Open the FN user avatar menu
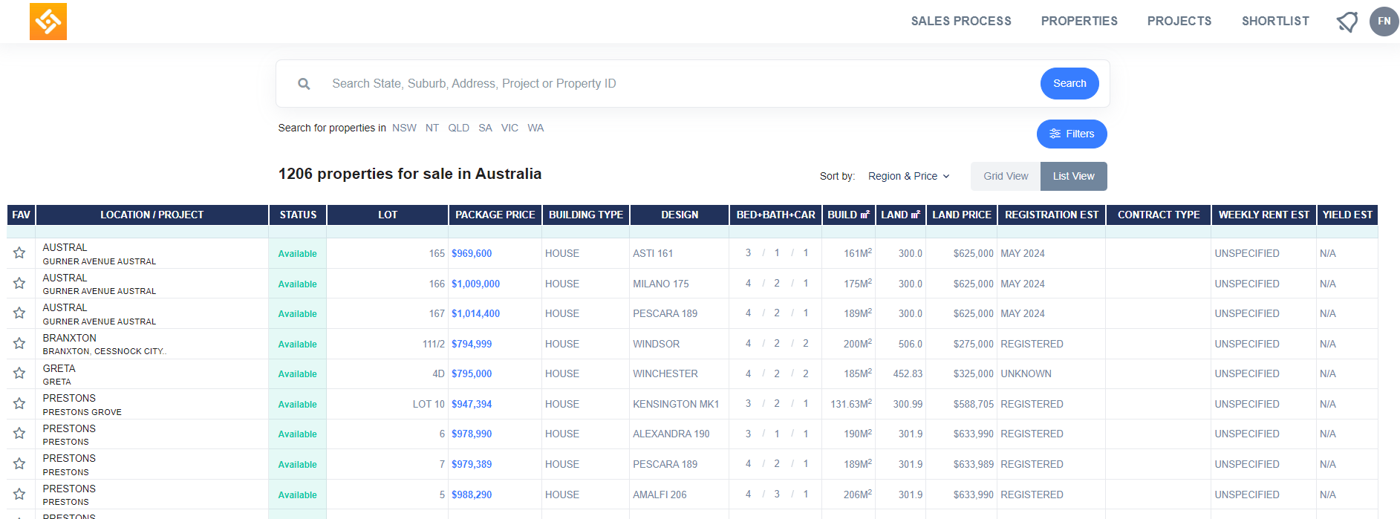 [x=1384, y=21]
